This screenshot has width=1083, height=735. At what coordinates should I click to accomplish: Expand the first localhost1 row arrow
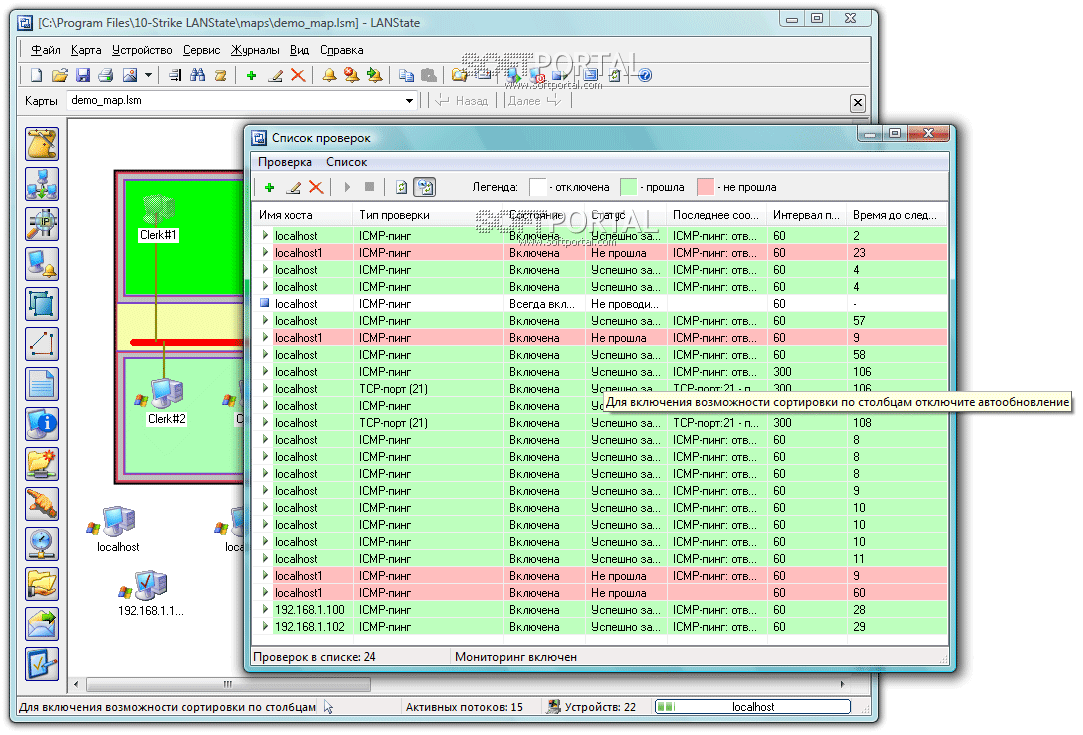click(265, 253)
